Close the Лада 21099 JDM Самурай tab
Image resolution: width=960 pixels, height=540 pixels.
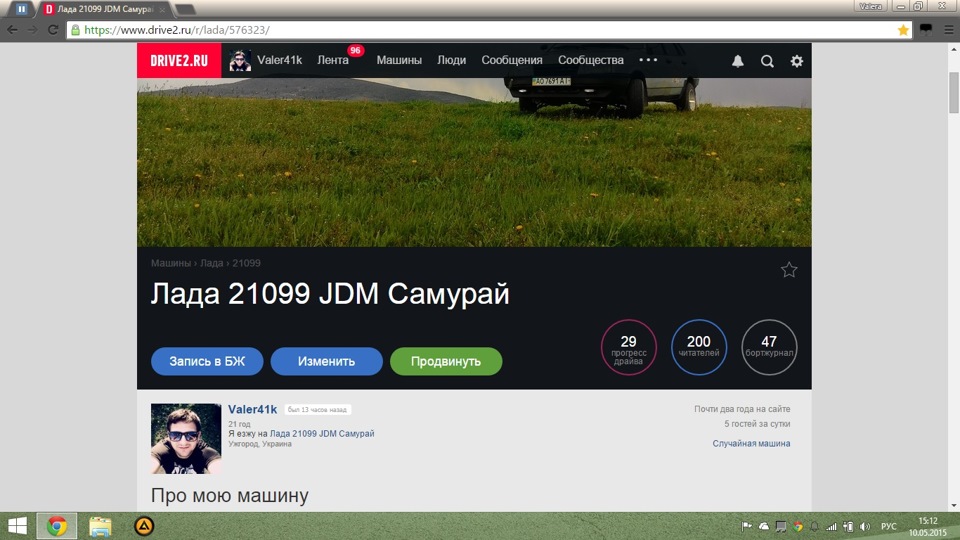[162, 10]
